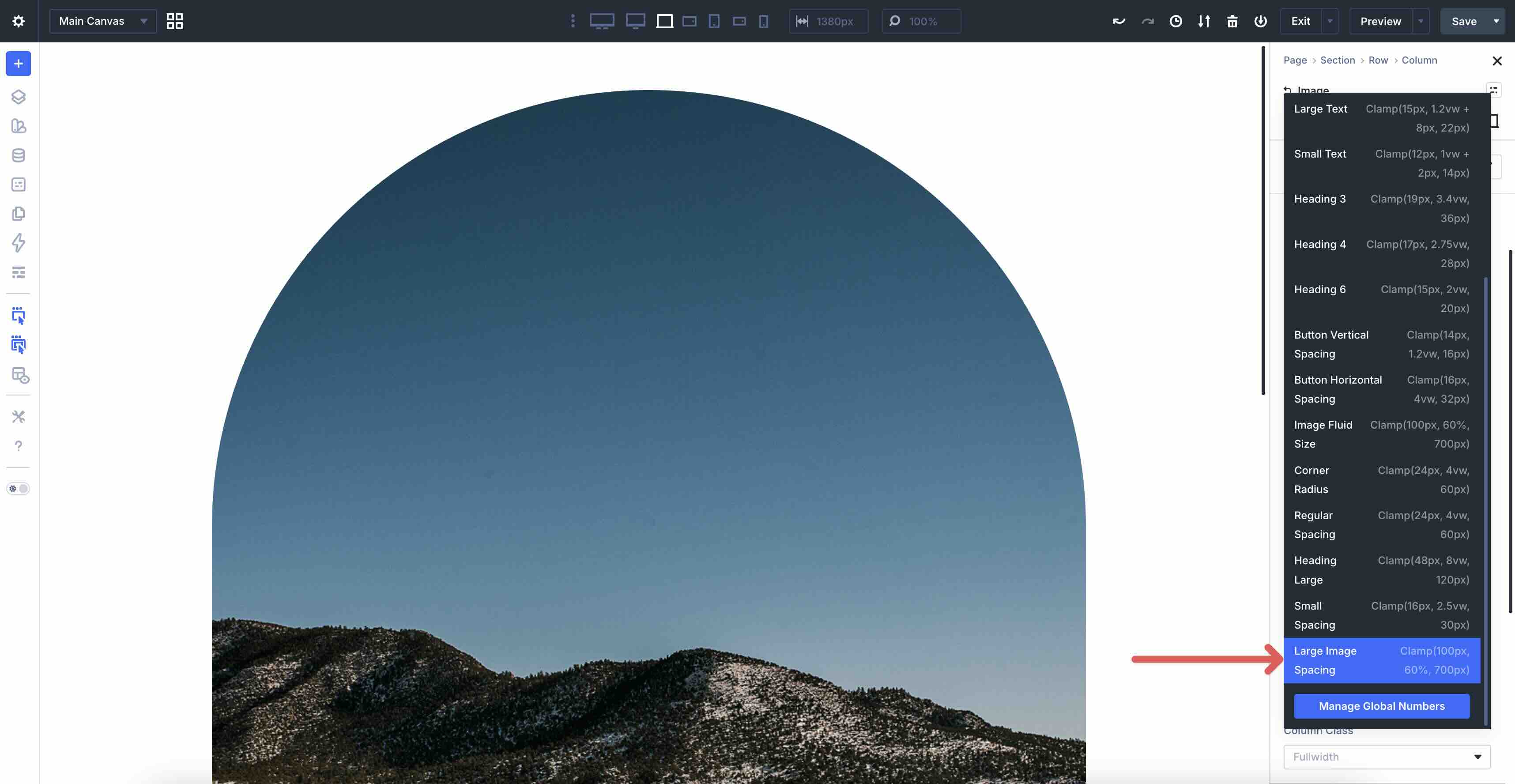Open the Main Canvas dropdown
The height and width of the screenshot is (784, 1515).
pyautogui.click(x=102, y=21)
